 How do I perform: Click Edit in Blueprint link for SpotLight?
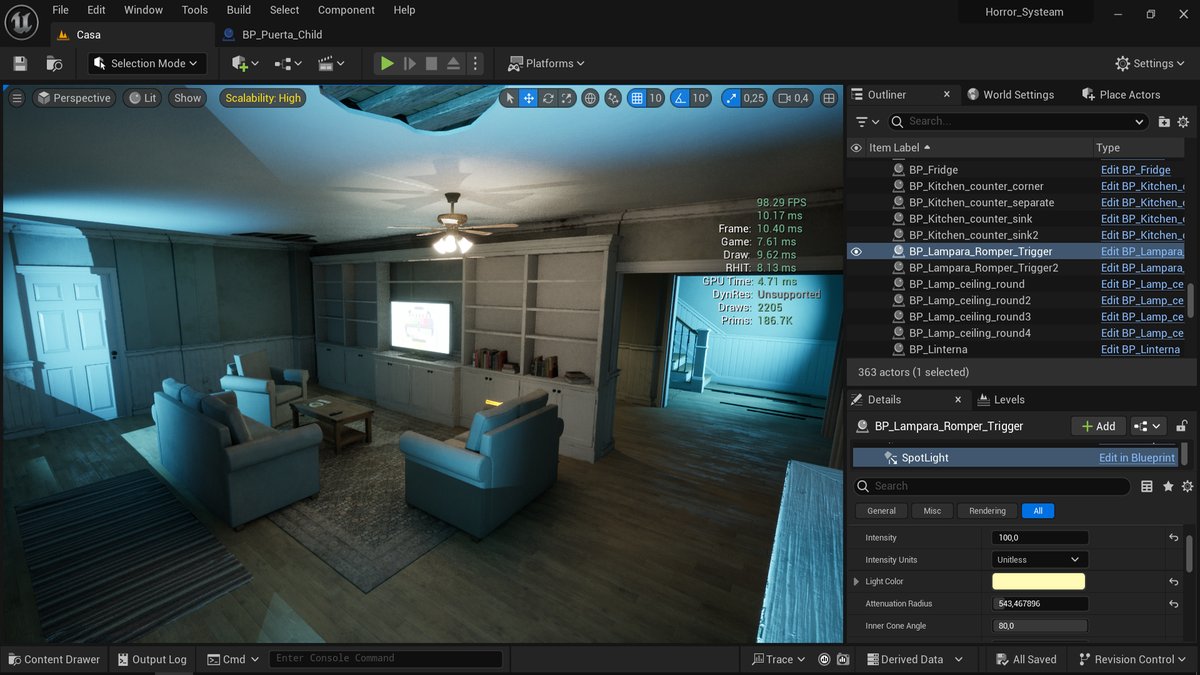pyautogui.click(x=1137, y=458)
